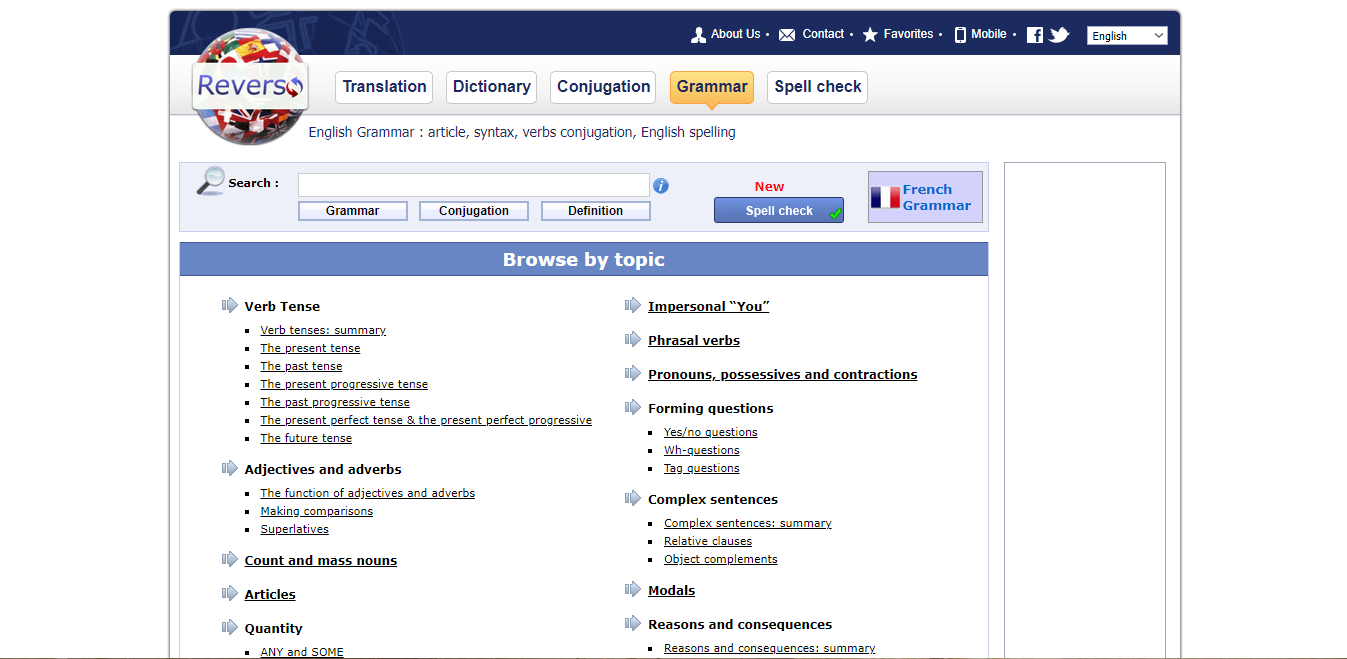1347x659 pixels.
Task: Open the Conjugation tab
Action: pyautogui.click(x=603, y=87)
